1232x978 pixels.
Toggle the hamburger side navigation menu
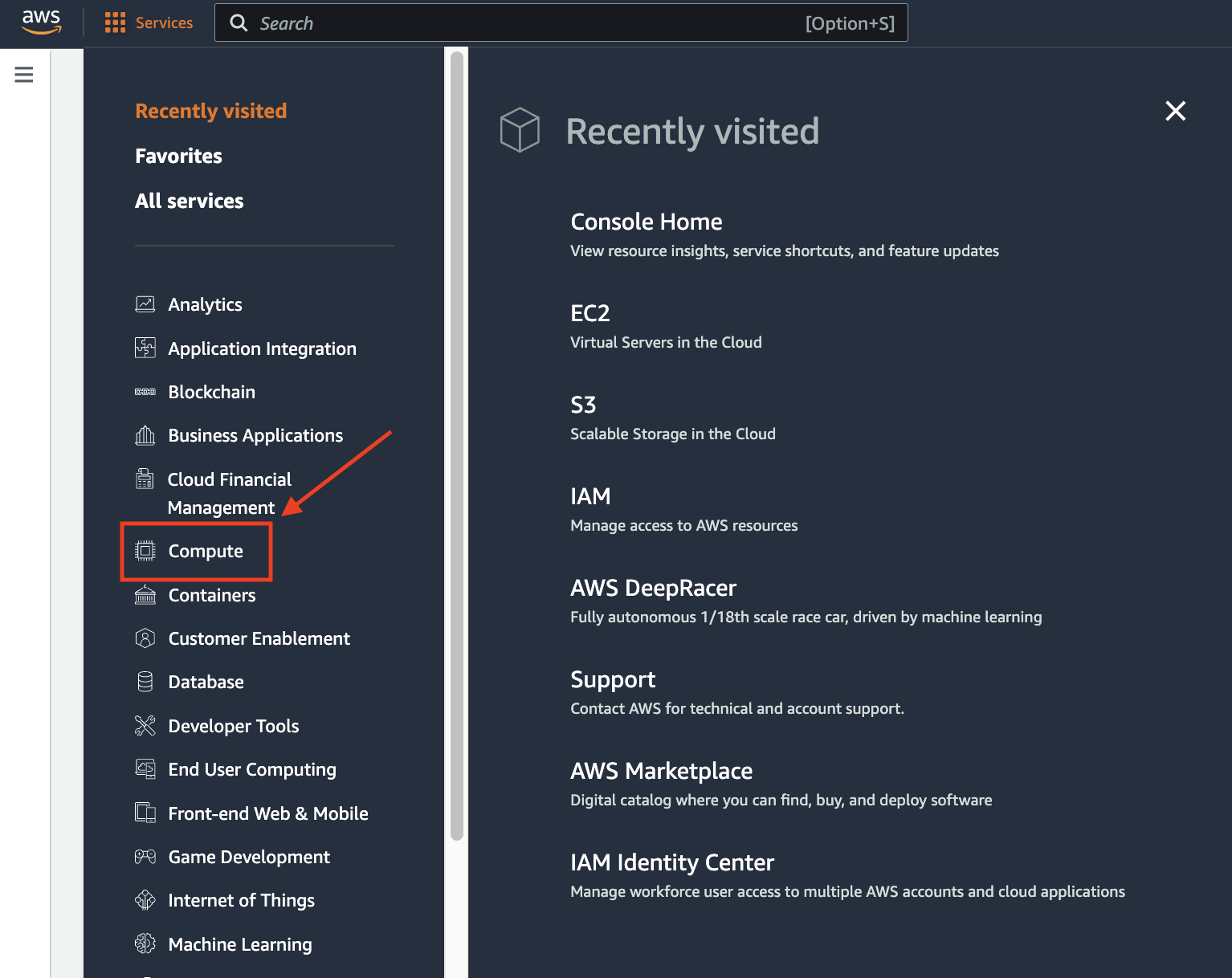[24, 75]
